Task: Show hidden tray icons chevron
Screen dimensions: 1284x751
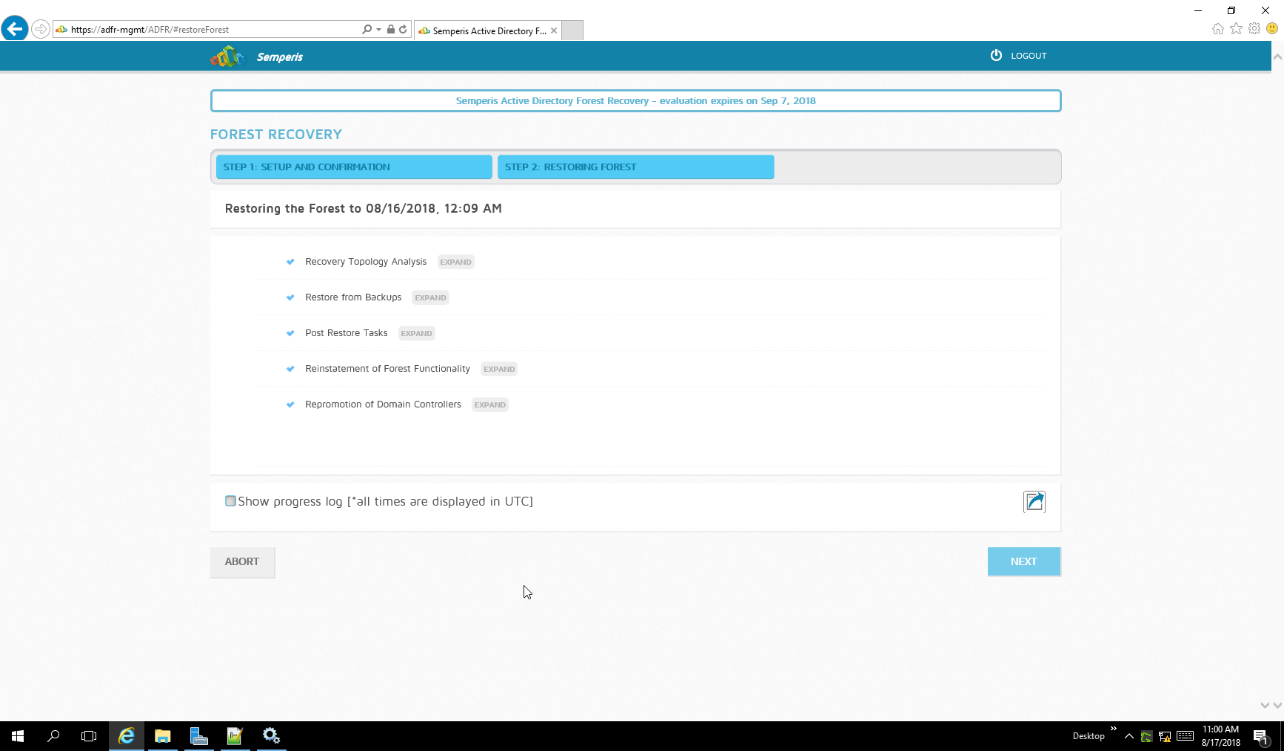Action: click(x=1129, y=737)
